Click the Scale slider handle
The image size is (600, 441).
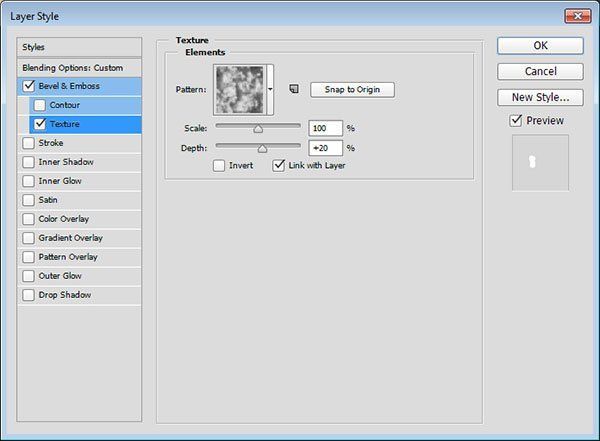258,129
